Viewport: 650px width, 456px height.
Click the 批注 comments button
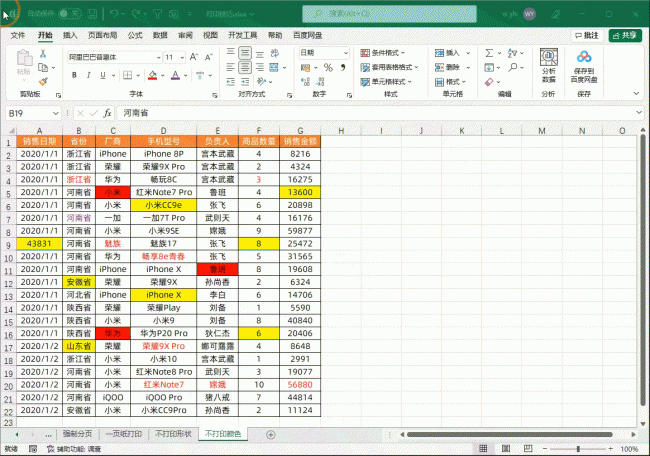[x=587, y=36]
